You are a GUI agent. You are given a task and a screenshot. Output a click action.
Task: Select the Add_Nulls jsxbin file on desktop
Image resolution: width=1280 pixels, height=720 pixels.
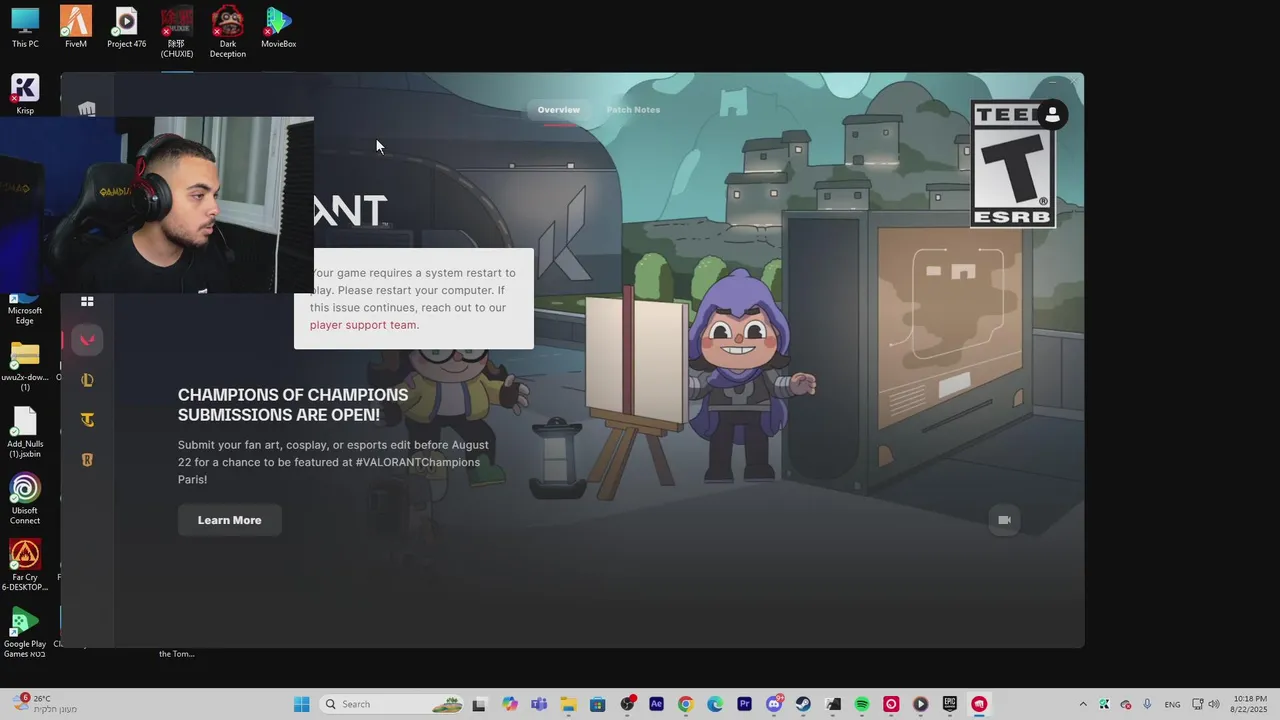click(x=25, y=433)
